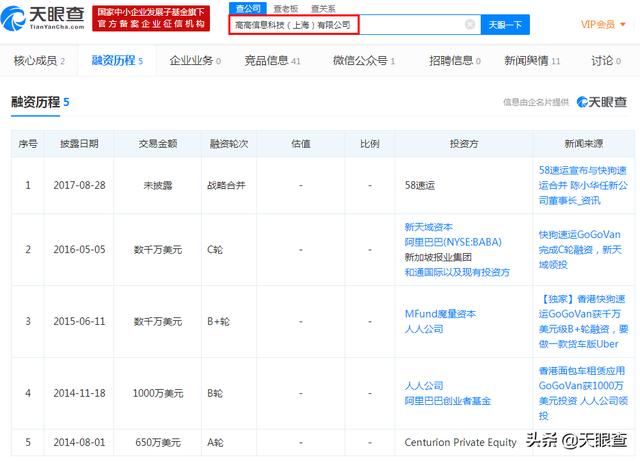
Task: Switch to 新闻舆情 tab
Action: click(532, 61)
